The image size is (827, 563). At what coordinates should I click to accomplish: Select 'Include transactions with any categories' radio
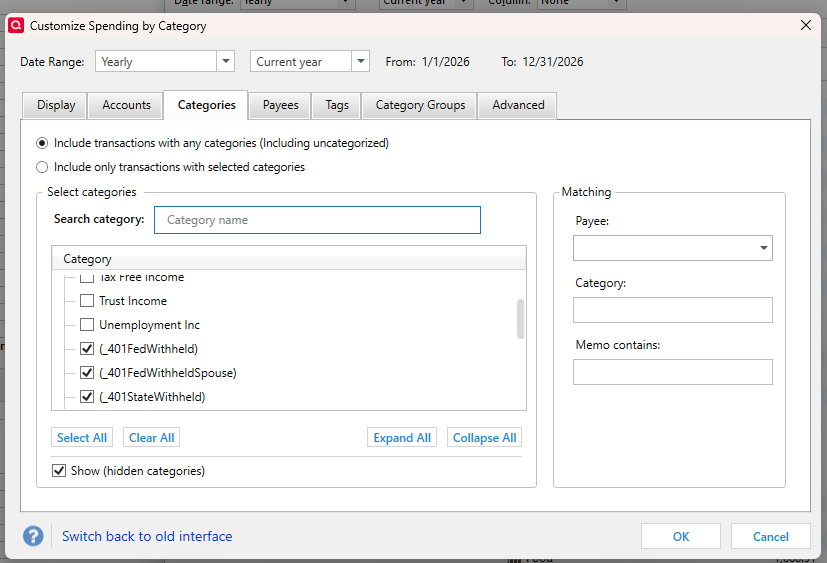pyautogui.click(x=42, y=143)
